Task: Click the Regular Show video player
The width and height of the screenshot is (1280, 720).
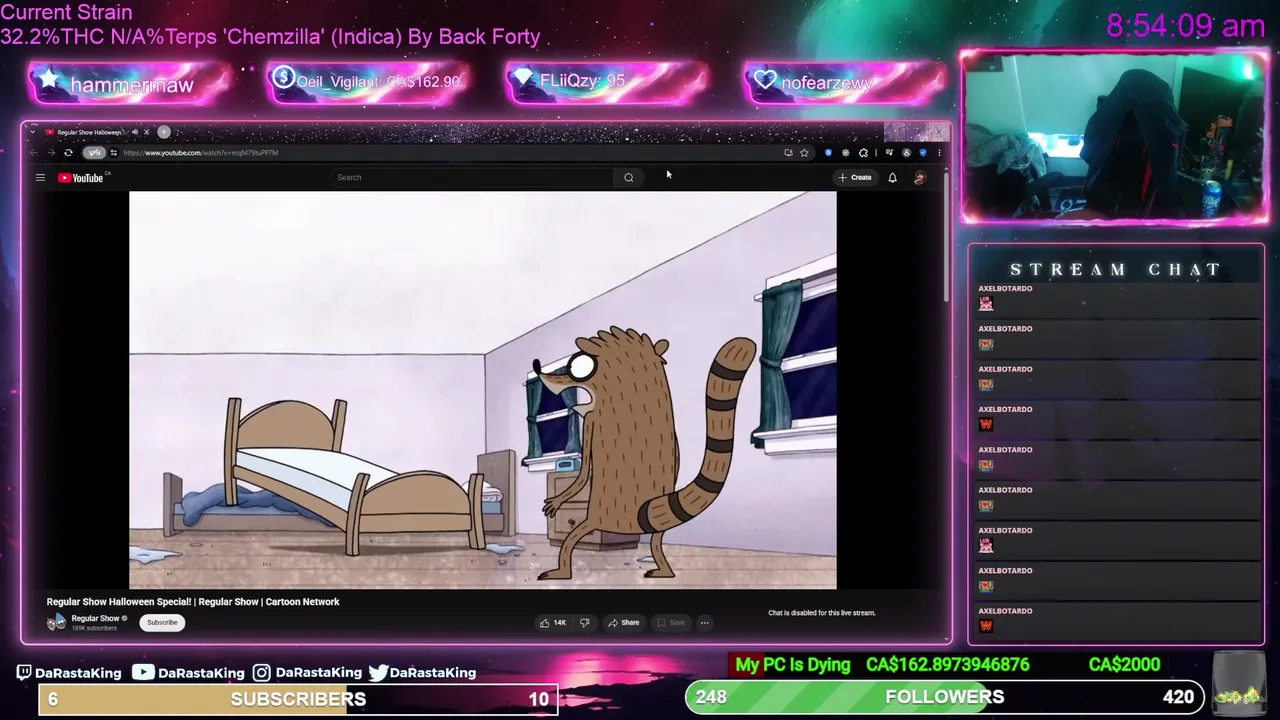Action: pyautogui.click(x=482, y=390)
